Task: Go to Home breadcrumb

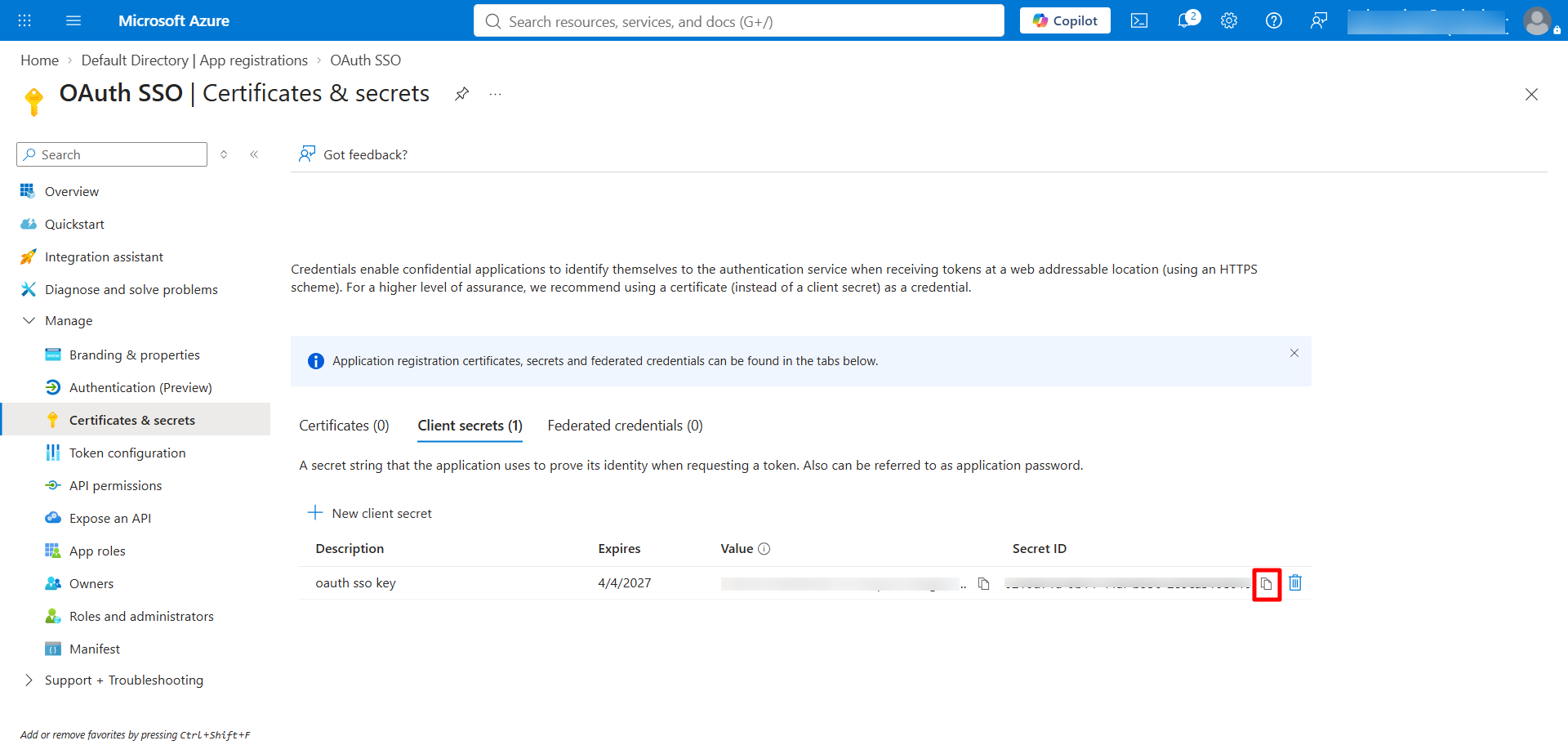Action: [39, 60]
